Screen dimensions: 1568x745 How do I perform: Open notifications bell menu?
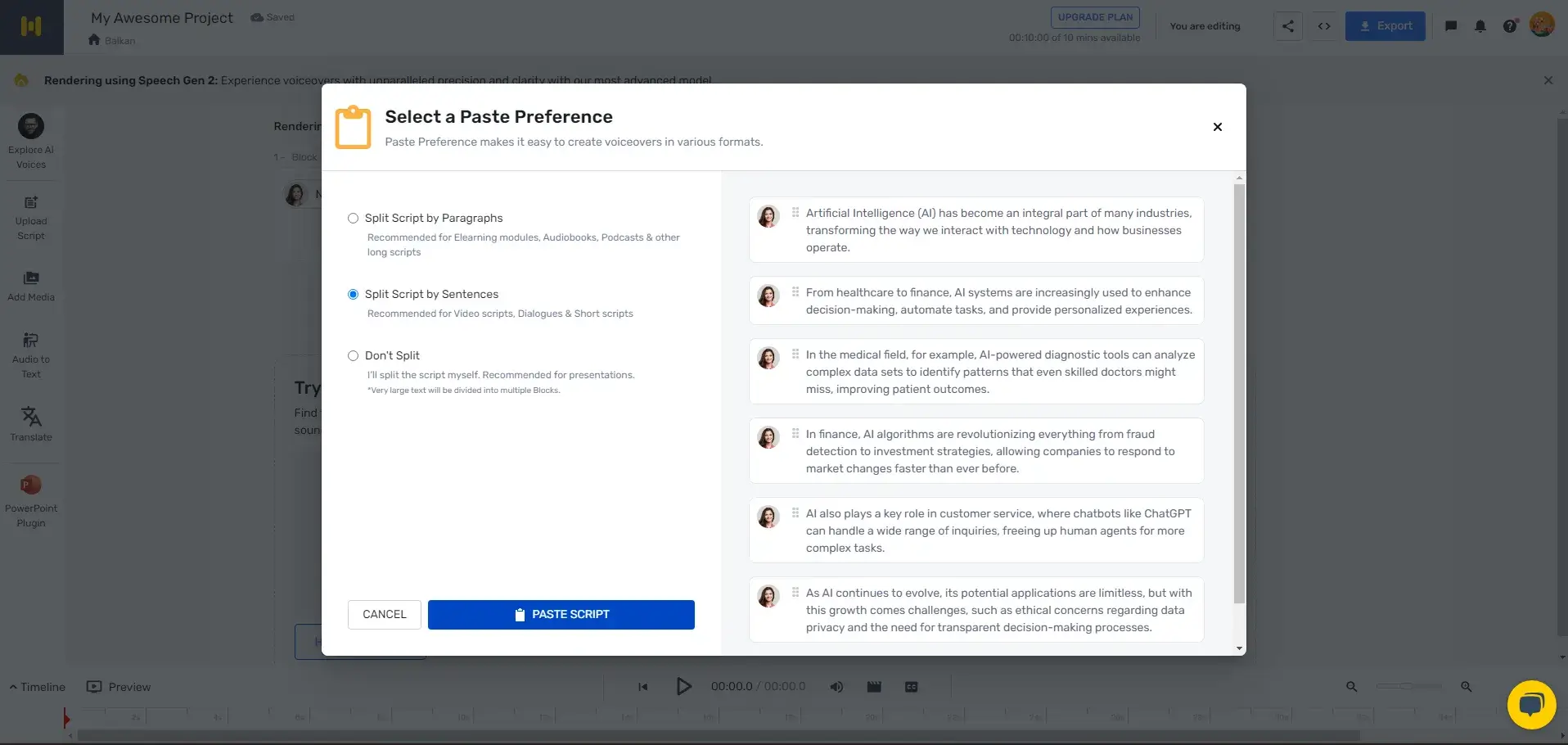click(x=1479, y=25)
